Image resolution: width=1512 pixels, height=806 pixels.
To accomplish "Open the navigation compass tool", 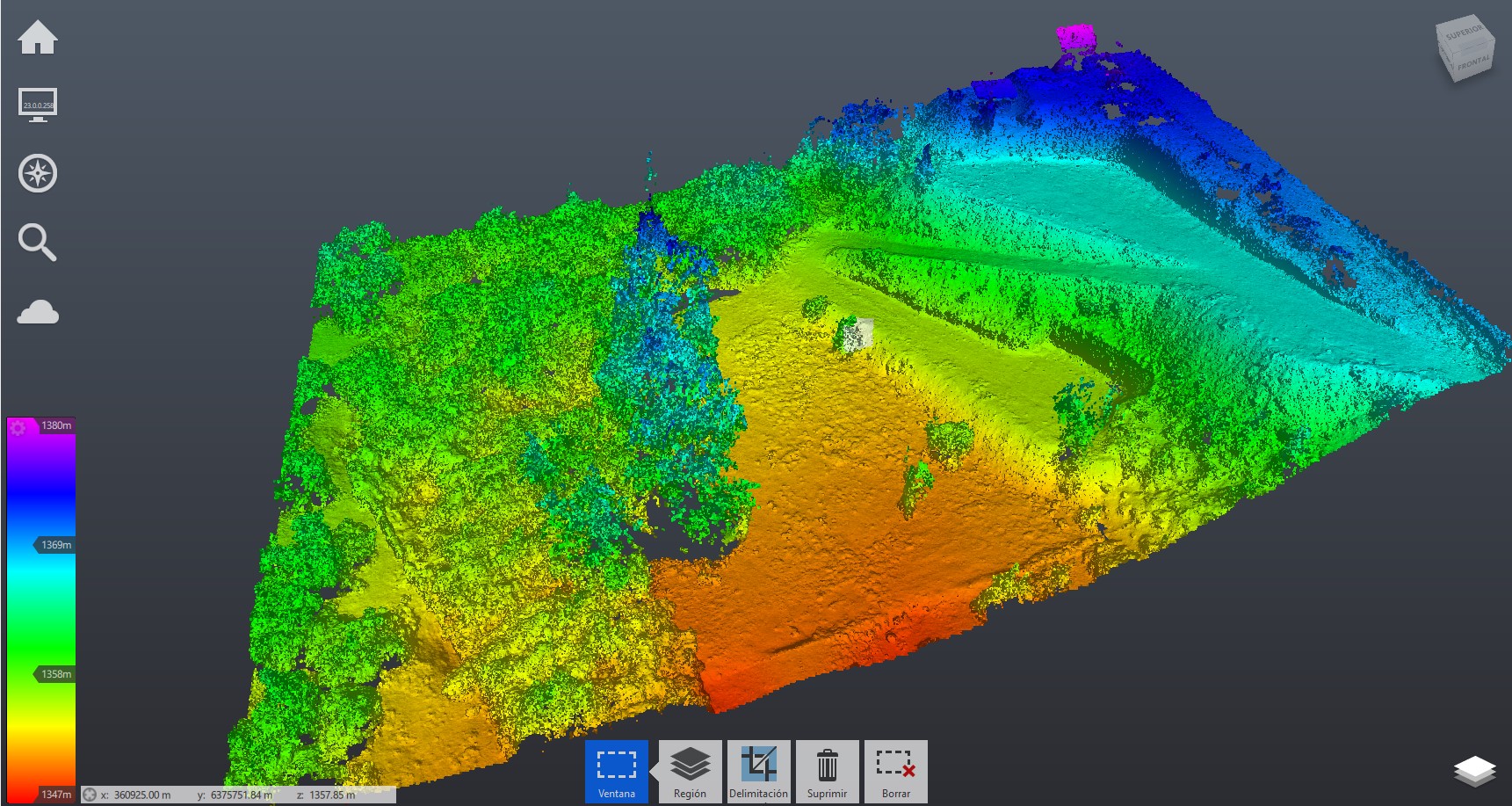I will click(38, 173).
